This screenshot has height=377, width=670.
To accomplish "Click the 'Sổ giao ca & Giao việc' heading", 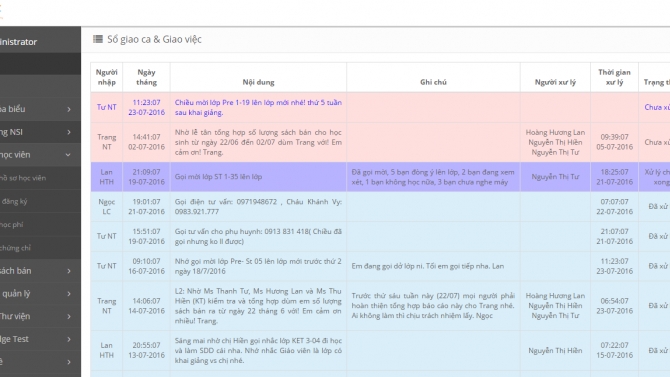I will tap(154, 39).
